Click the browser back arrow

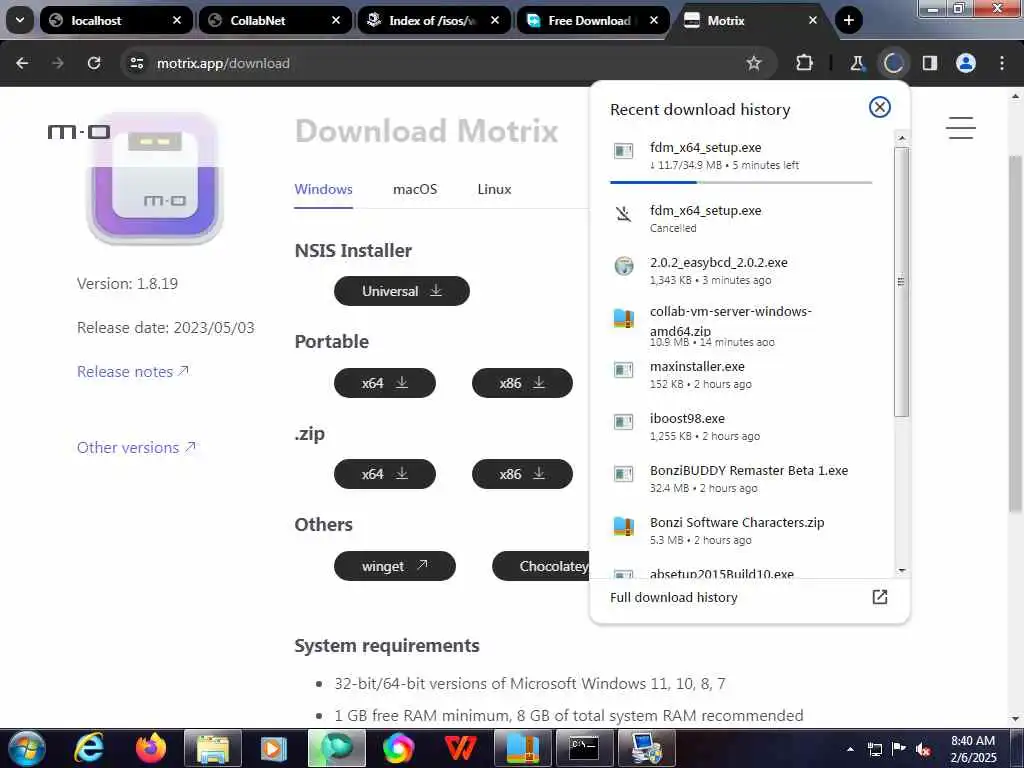pyautogui.click(x=22, y=63)
